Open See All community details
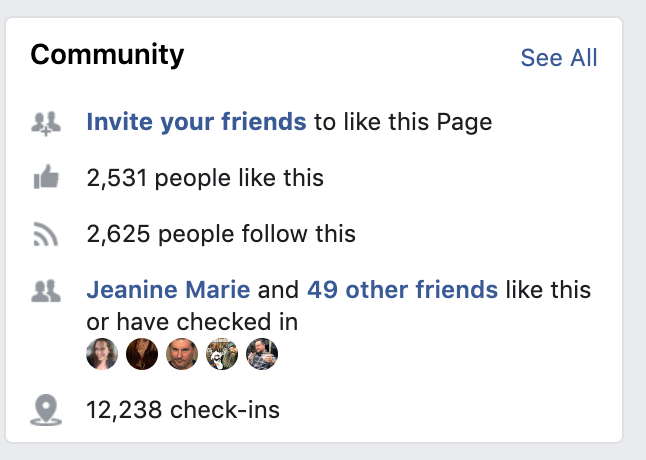Viewport: 646px width, 460px height. coord(559,57)
